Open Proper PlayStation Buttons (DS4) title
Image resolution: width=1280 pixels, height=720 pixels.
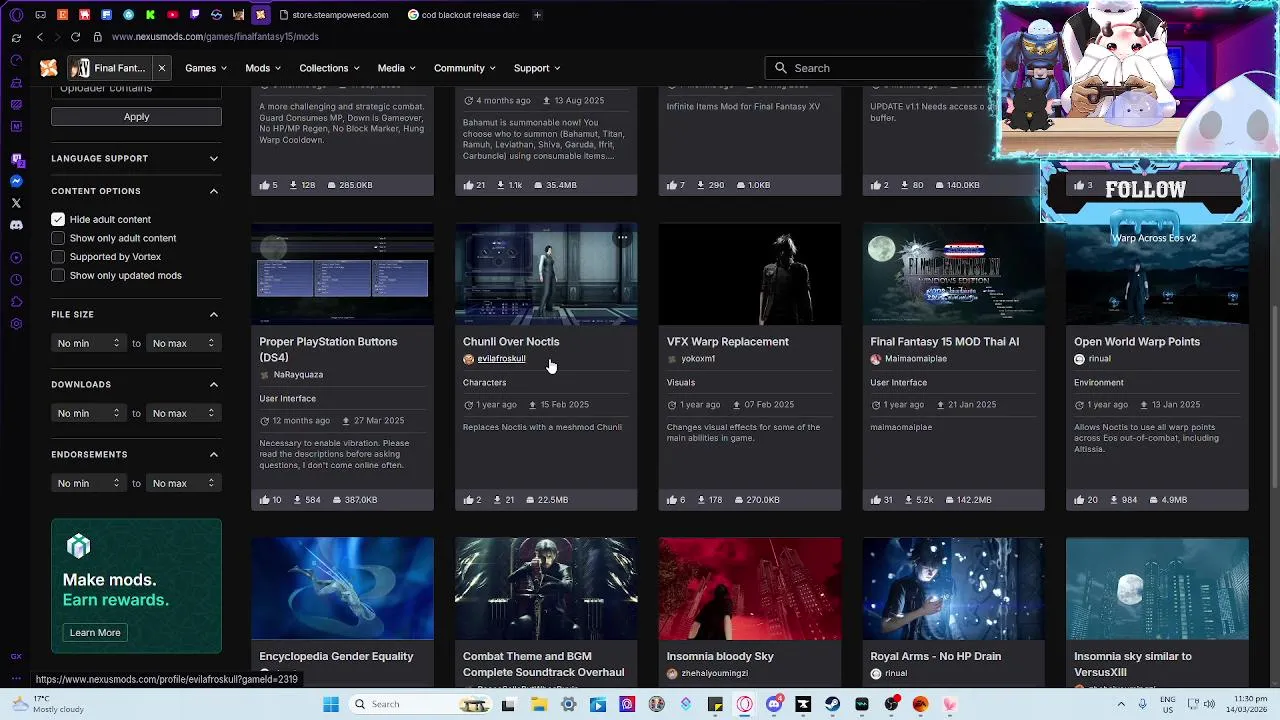point(328,349)
